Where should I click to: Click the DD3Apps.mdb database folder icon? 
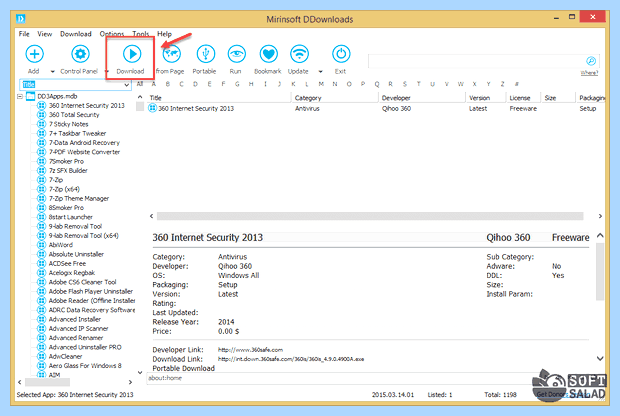(x=30, y=96)
